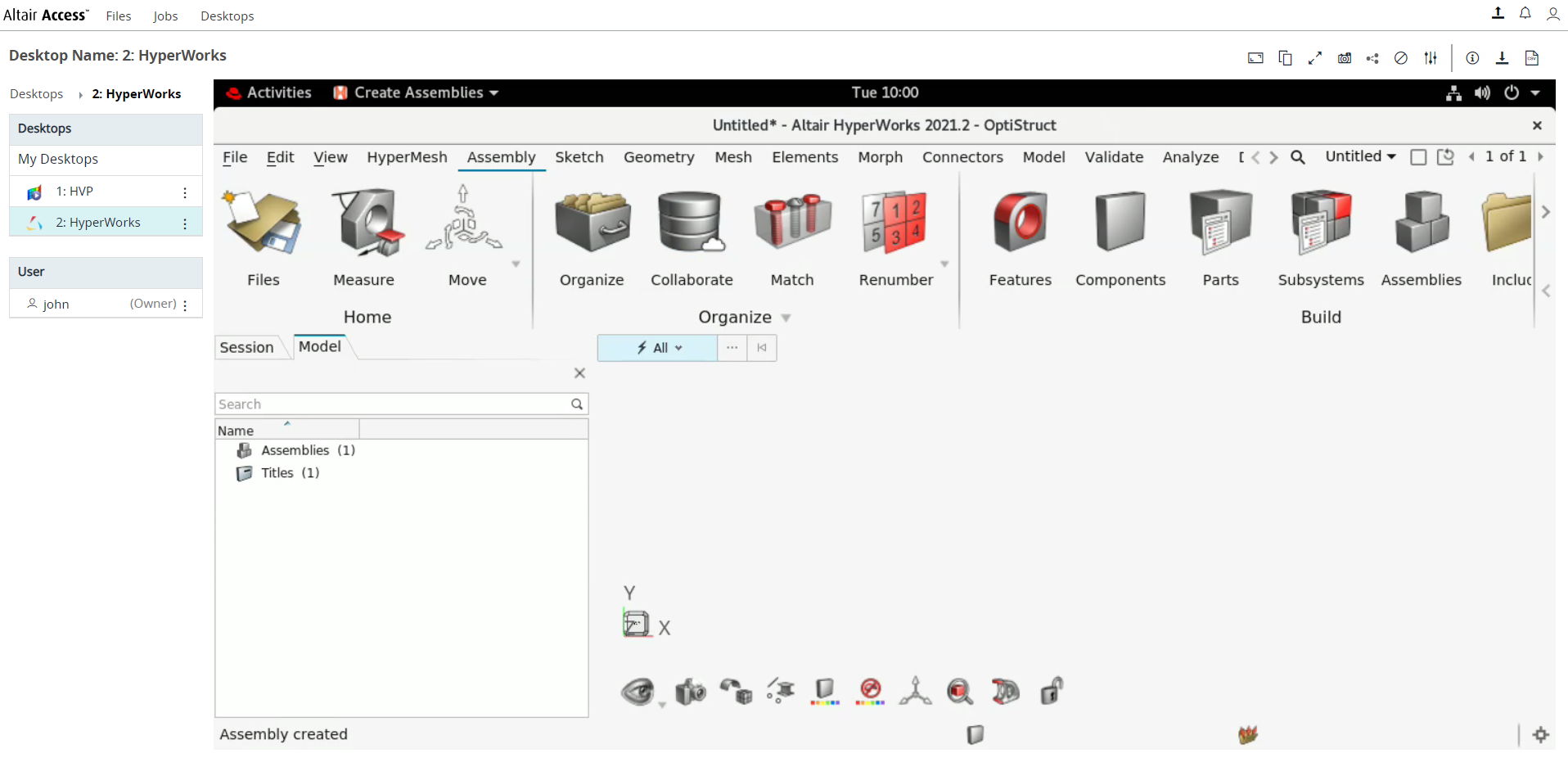Go to next page arrow beside 1 of 1

click(1540, 156)
